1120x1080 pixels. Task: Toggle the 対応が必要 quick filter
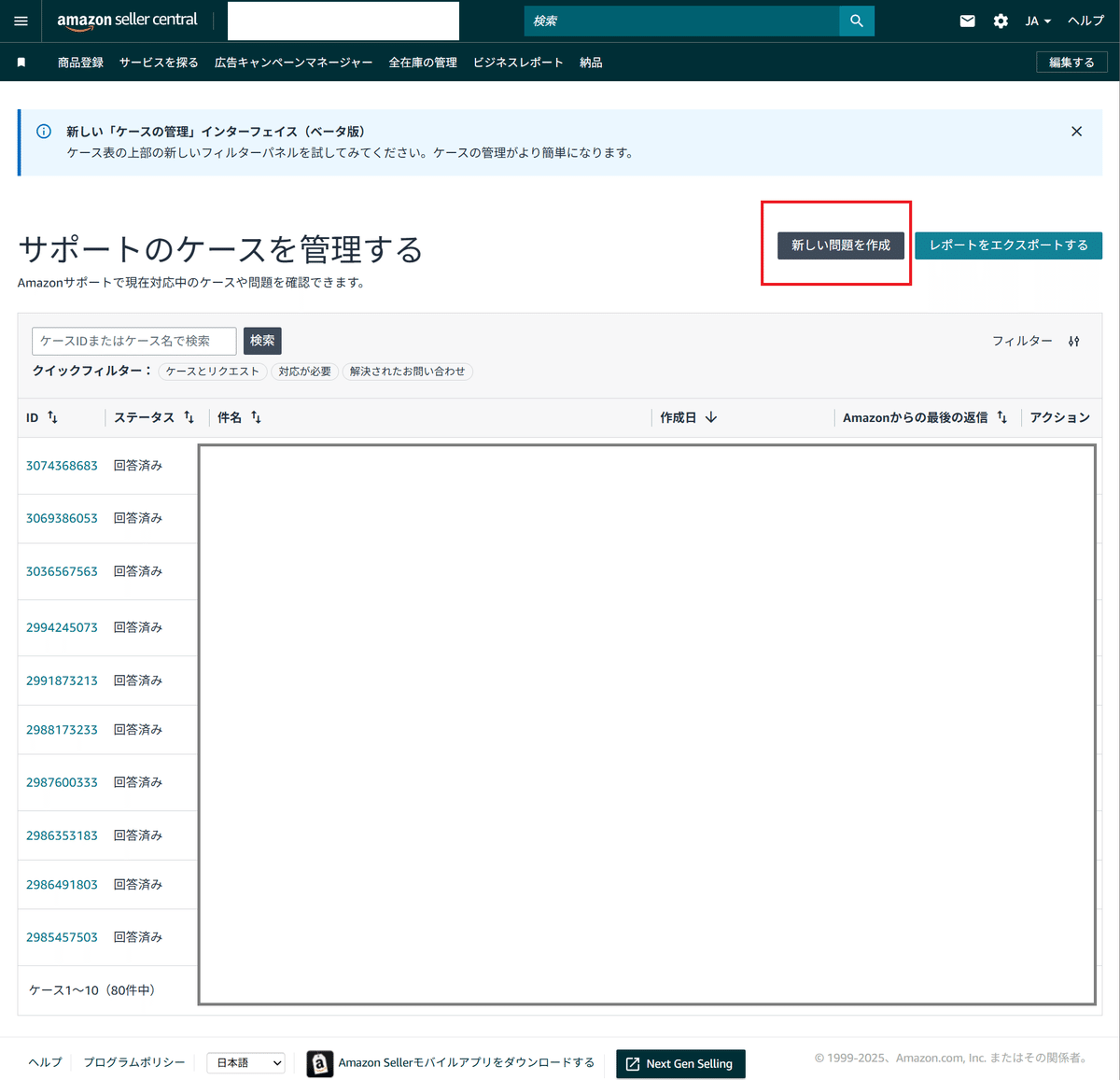(305, 372)
